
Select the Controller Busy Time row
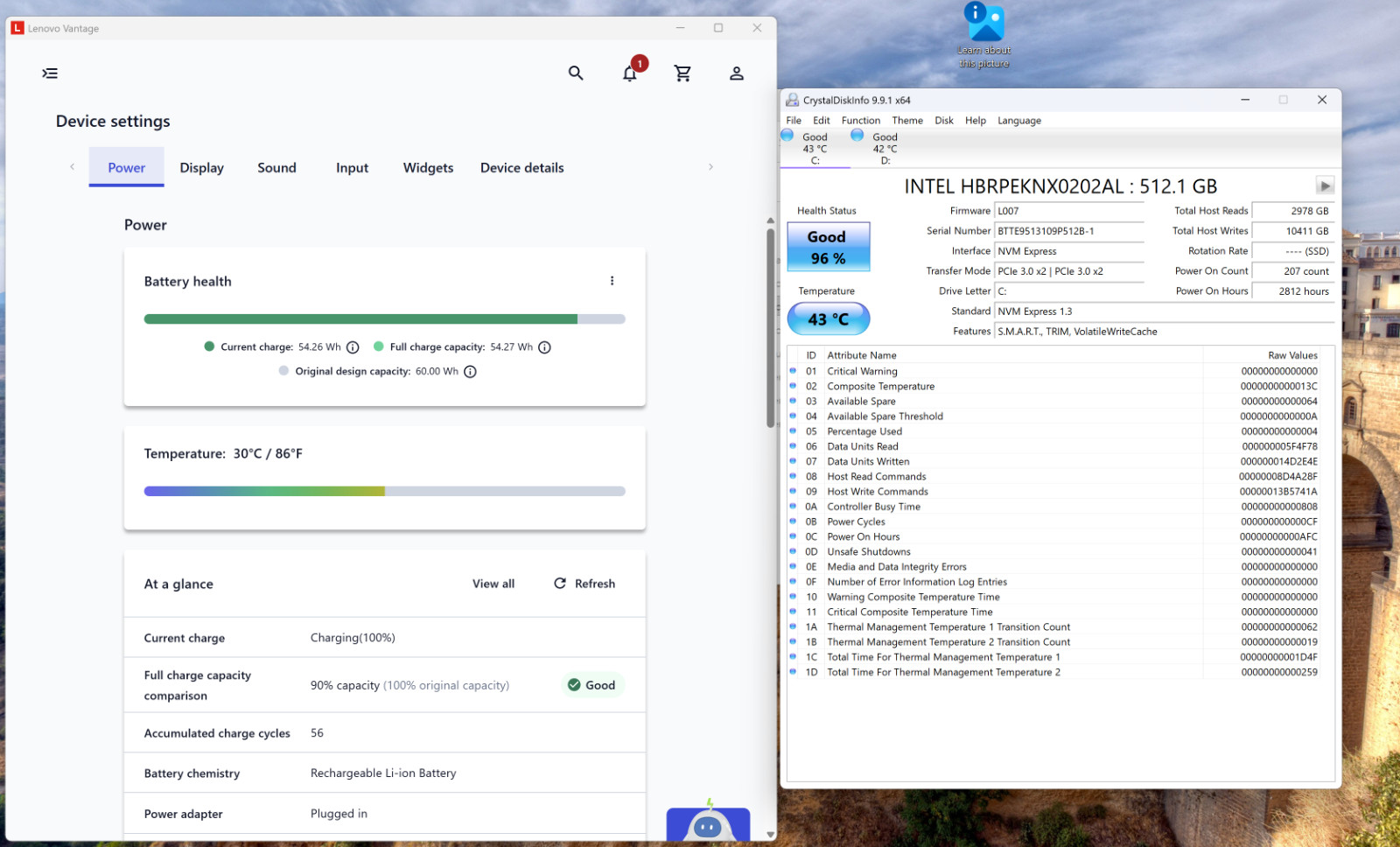coord(1060,507)
